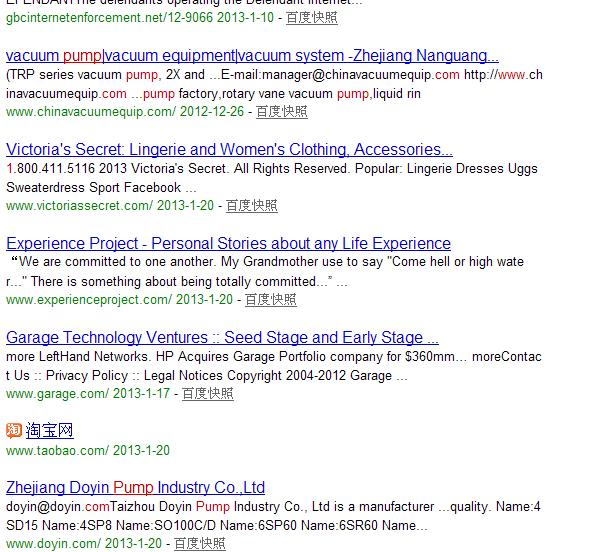Open the vacuum pump Zhejiang Nanguang result
This screenshot has width=612, height=552.
[252, 56]
